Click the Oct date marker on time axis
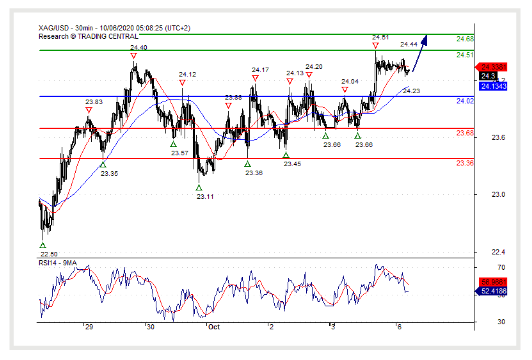This screenshot has height=360, width=532. tap(214, 327)
